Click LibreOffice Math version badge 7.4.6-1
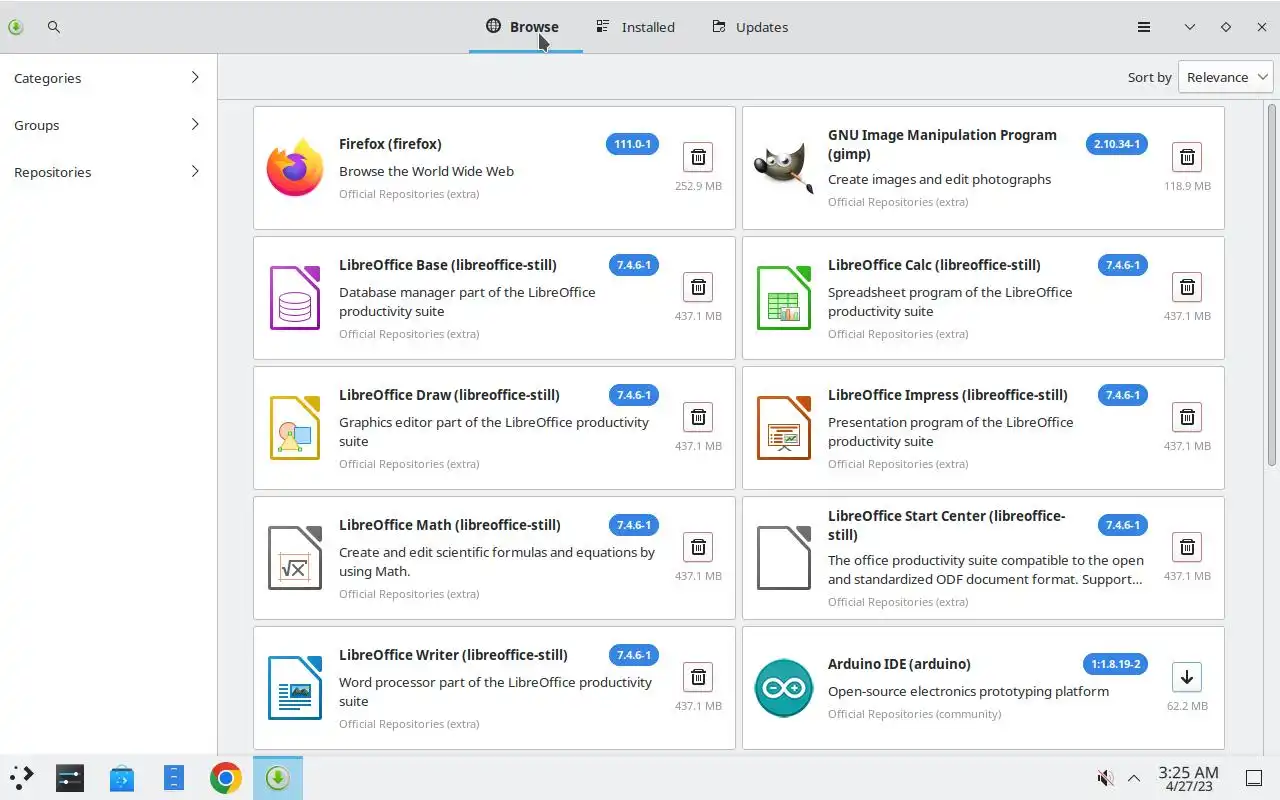Screen dimensions: 1280x800 pyautogui.click(x=634, y=525)
